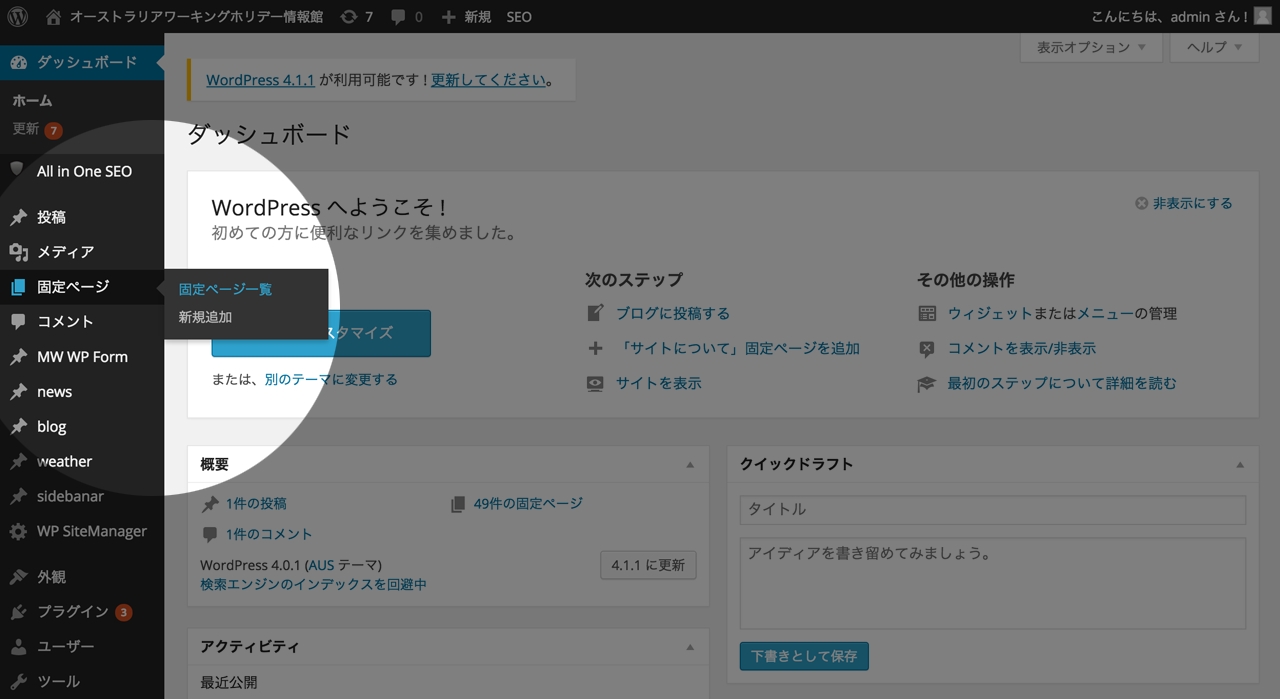Dismiss welcome panel with 非表示にする
The width and height of the screenshot is (1280, 699).
point(1184,203)
